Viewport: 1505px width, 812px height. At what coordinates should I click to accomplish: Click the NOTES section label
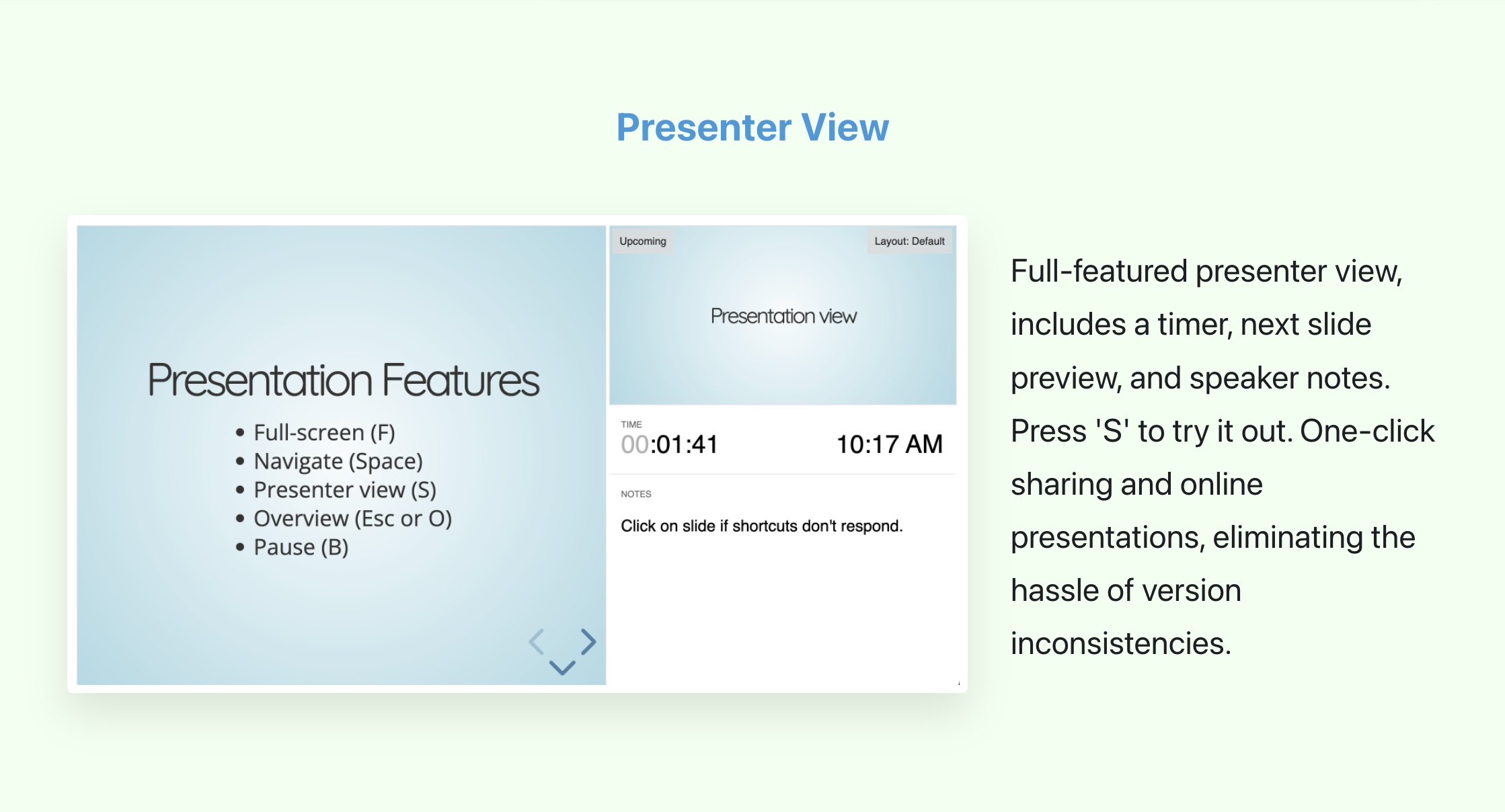[636, 494]
